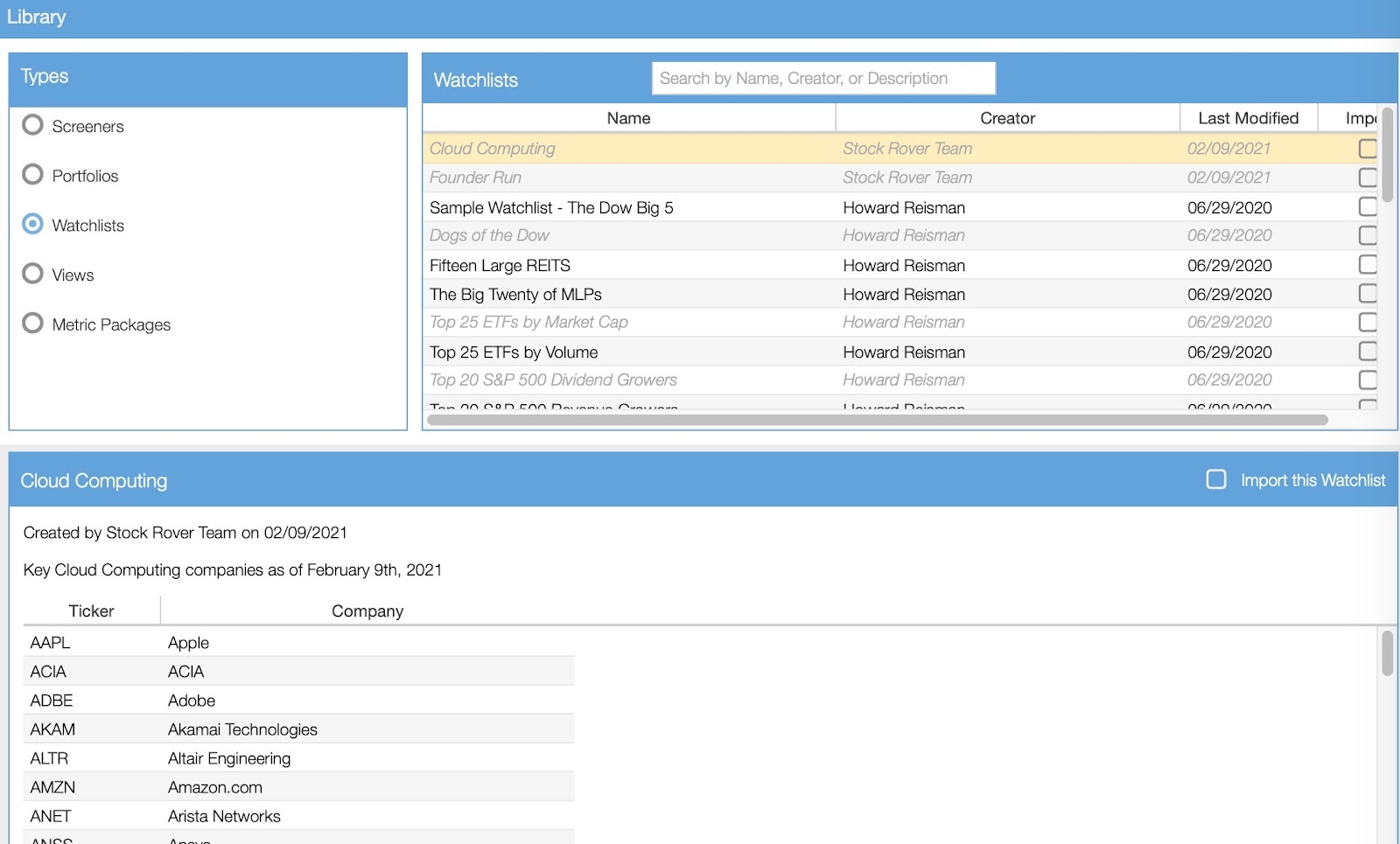Sort by the Name column header
This screenshot has height=844, width=1400.
coord(629,118)
